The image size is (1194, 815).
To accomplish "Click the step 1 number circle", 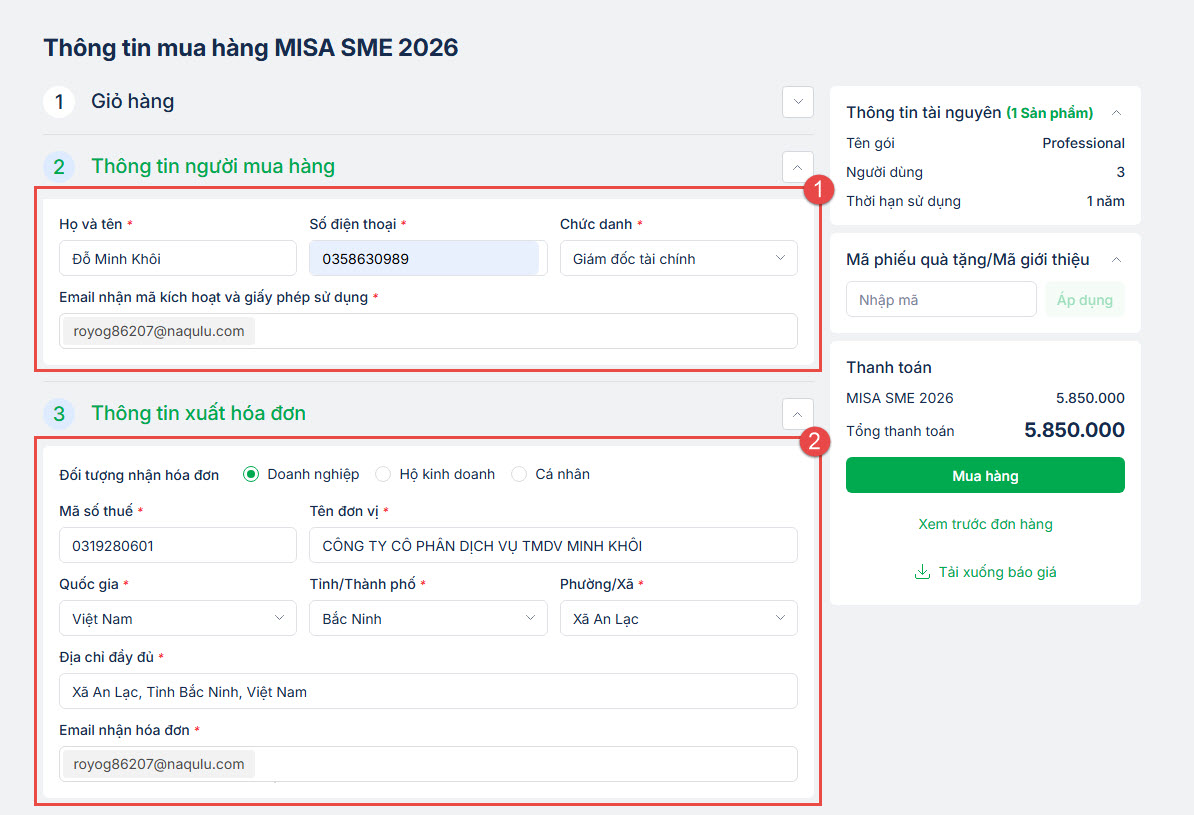I will click(59, 102).
